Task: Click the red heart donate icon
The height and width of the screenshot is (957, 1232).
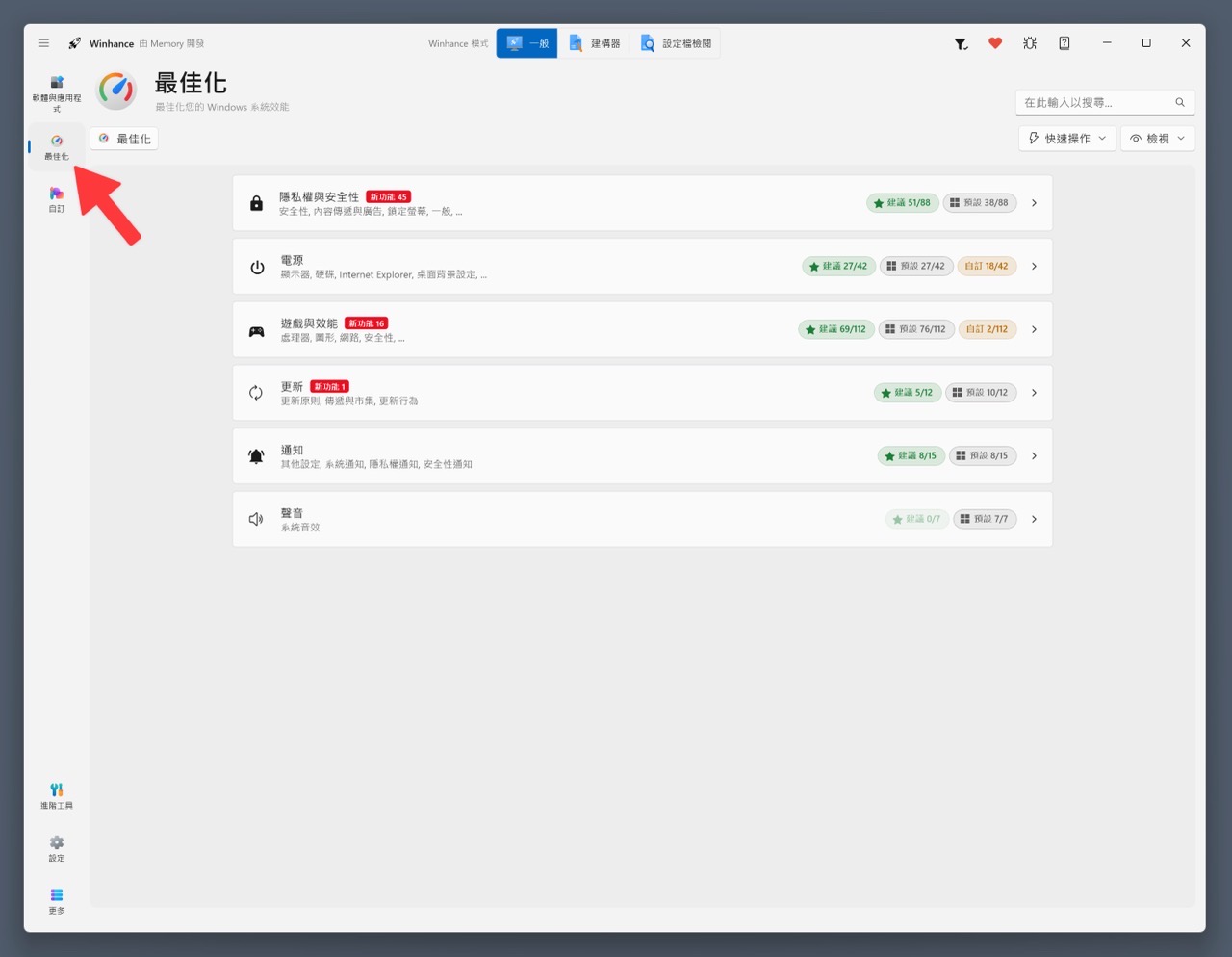Action: pos(995,43)
